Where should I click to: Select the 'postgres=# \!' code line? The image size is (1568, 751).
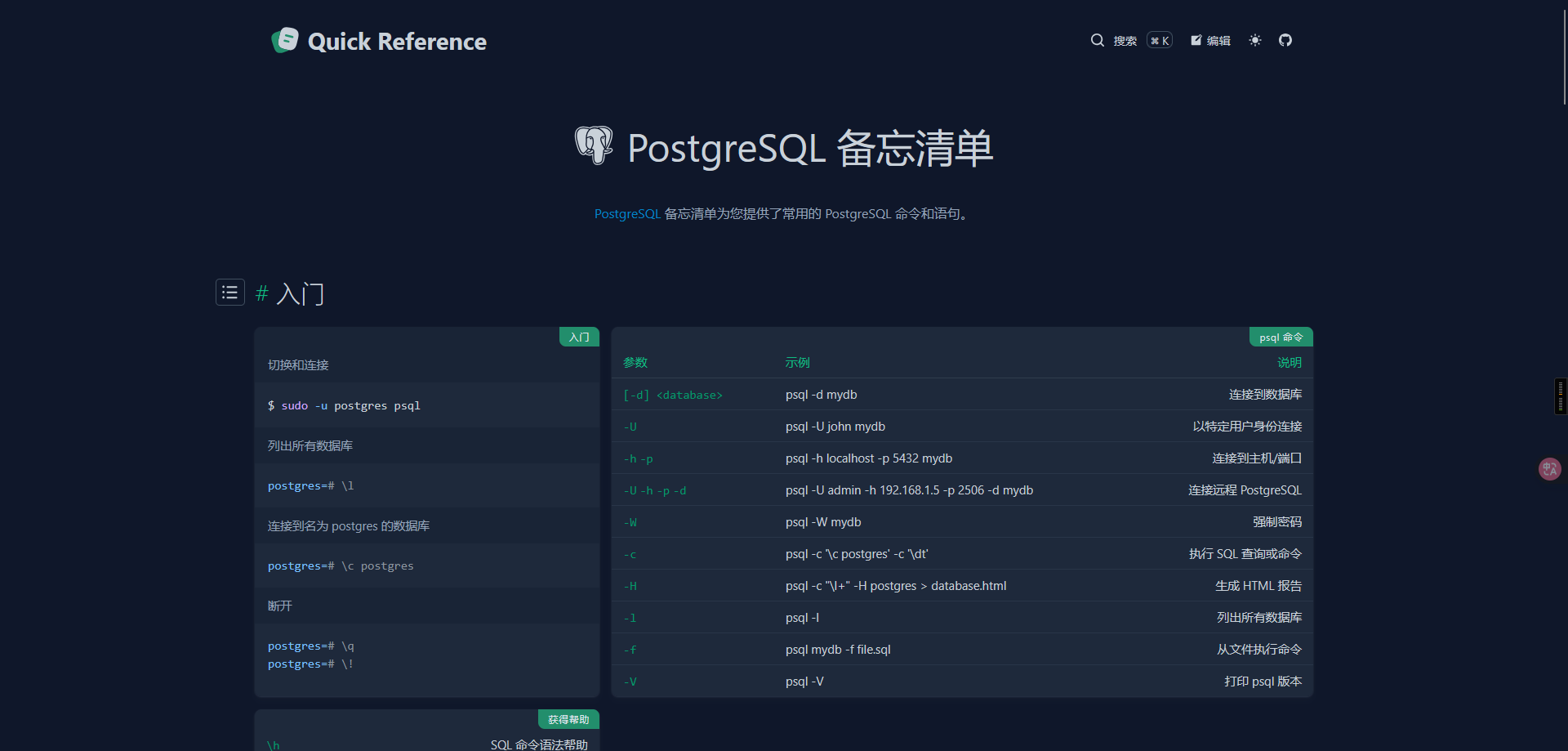(310, 664)
